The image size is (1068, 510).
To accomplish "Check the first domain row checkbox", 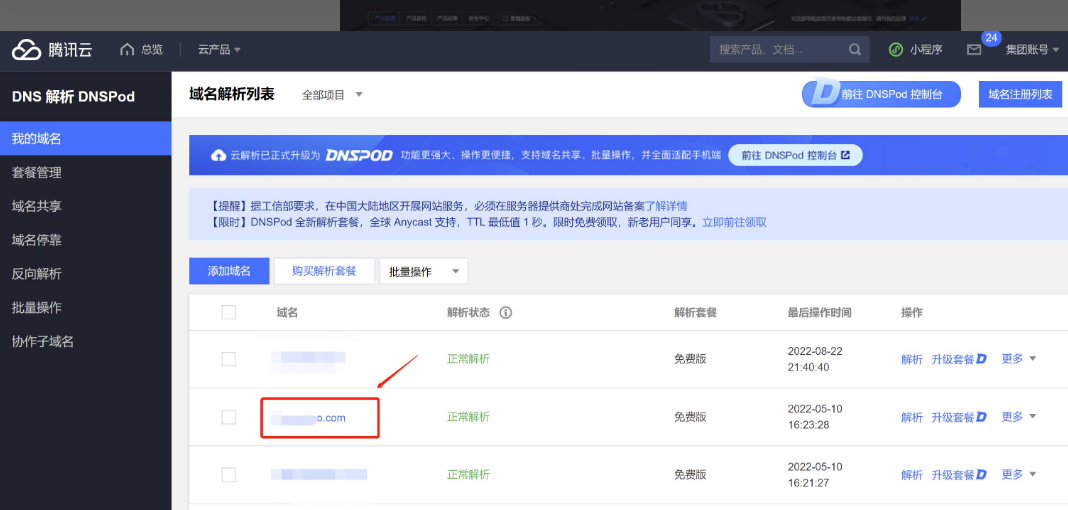I will point(229,359).
